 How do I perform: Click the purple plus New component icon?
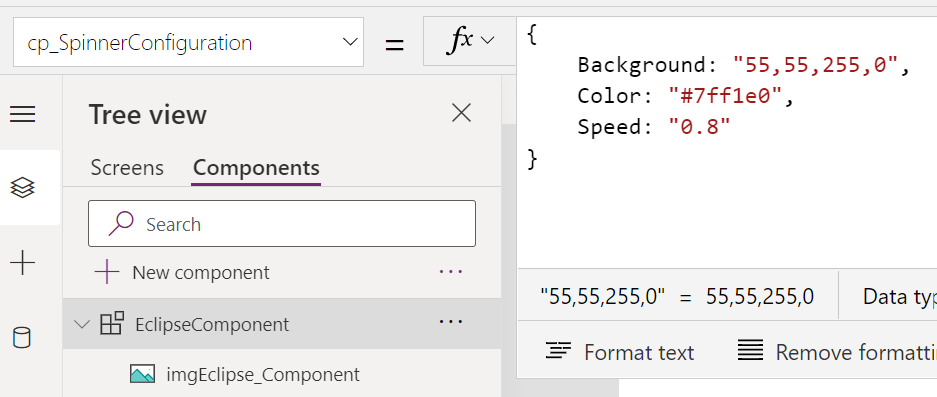coord(107,272)
